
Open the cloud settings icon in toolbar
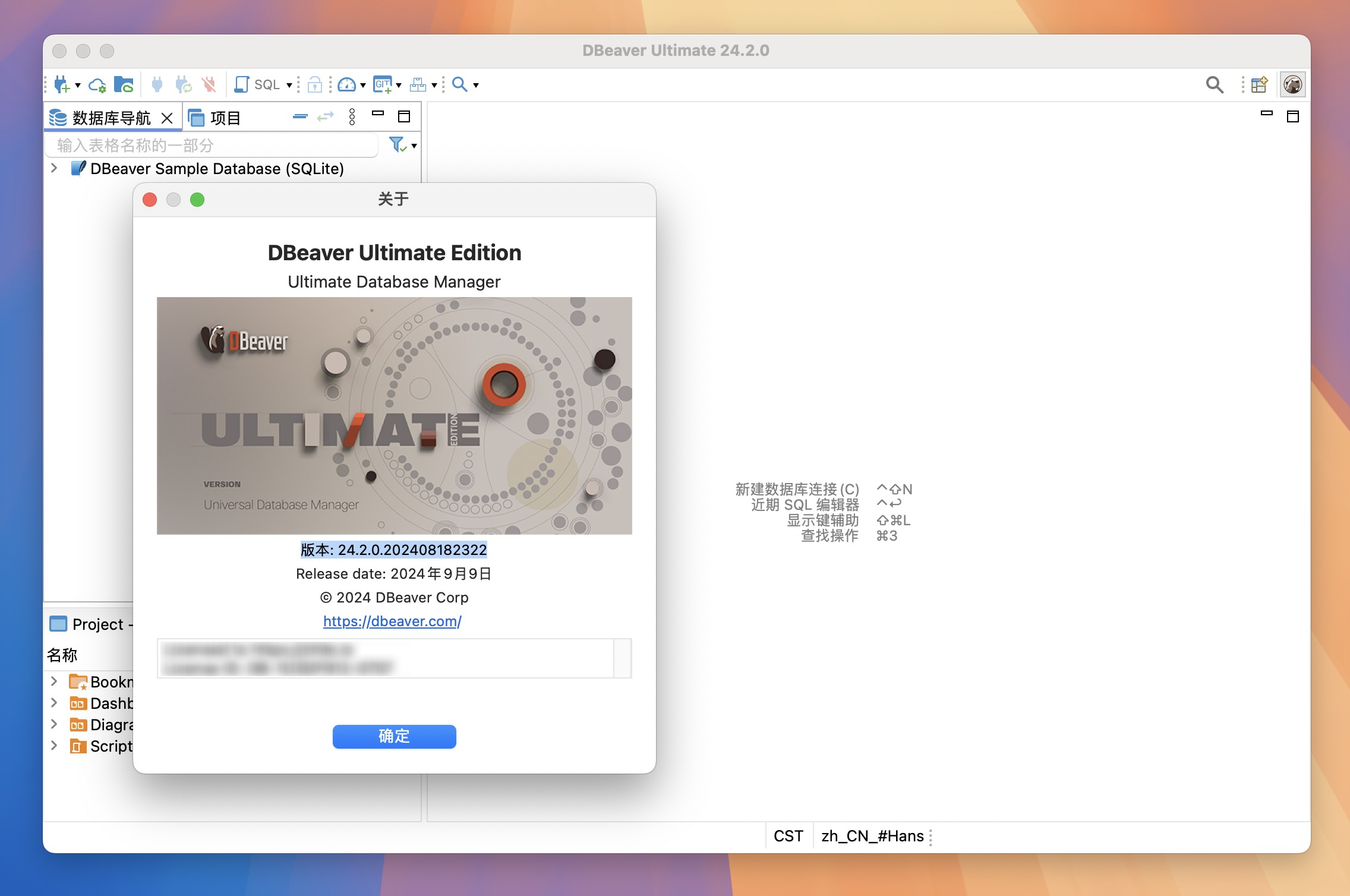(97, 85)
